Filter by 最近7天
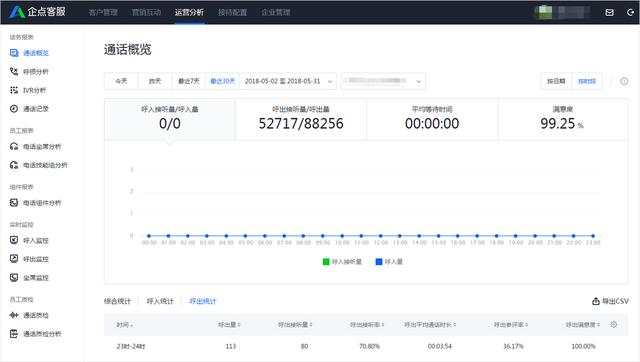Viewport: 640px width, 362px height. click(x=189, y=81)
